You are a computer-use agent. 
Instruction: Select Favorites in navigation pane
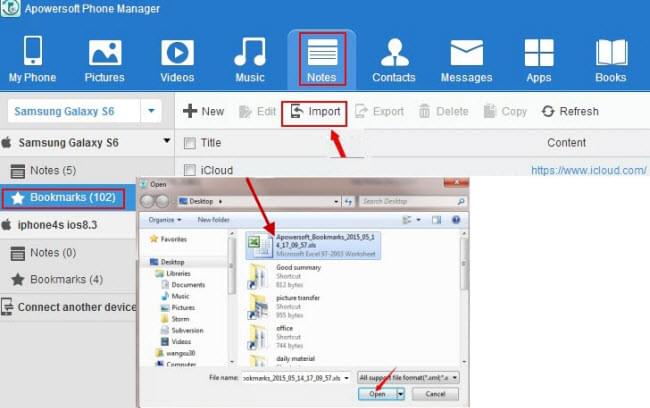(169, 239)
